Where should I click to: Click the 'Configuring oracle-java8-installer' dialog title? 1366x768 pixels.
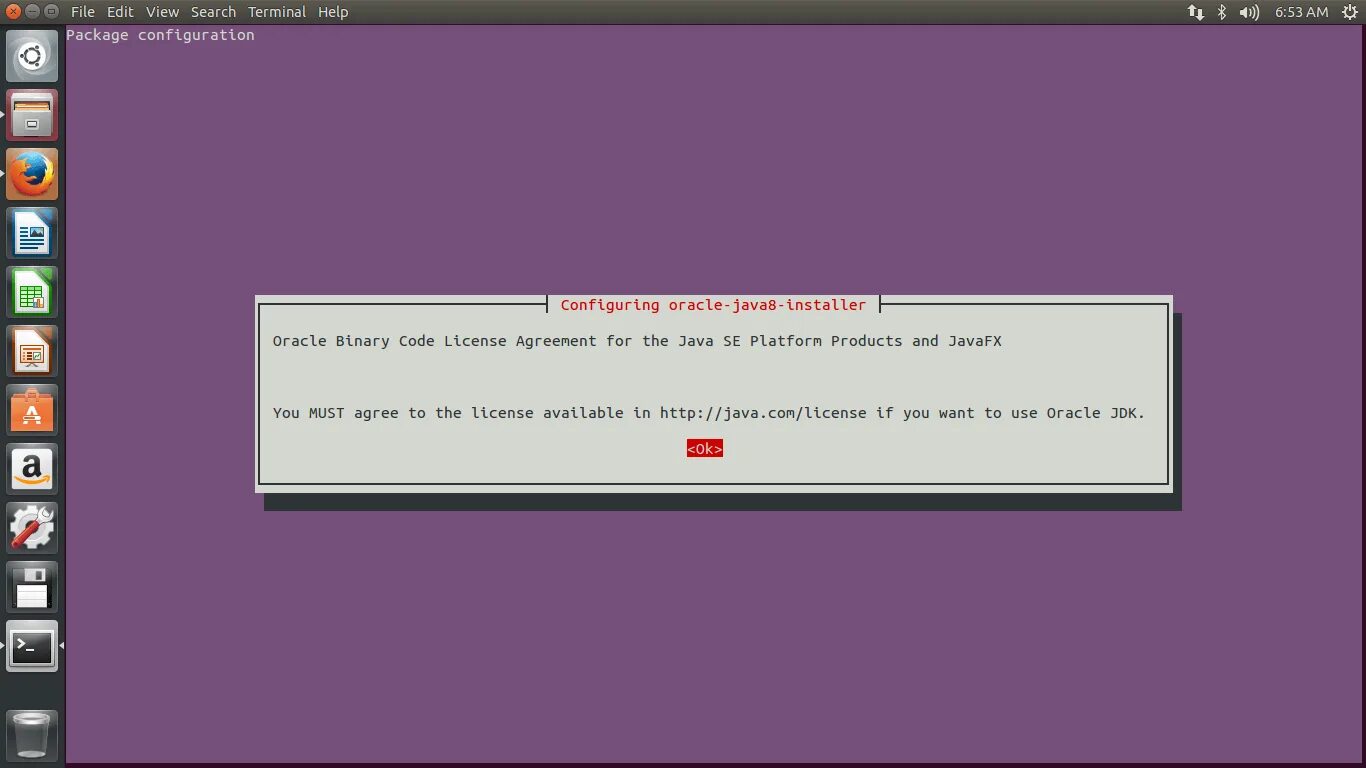(713, 305)
